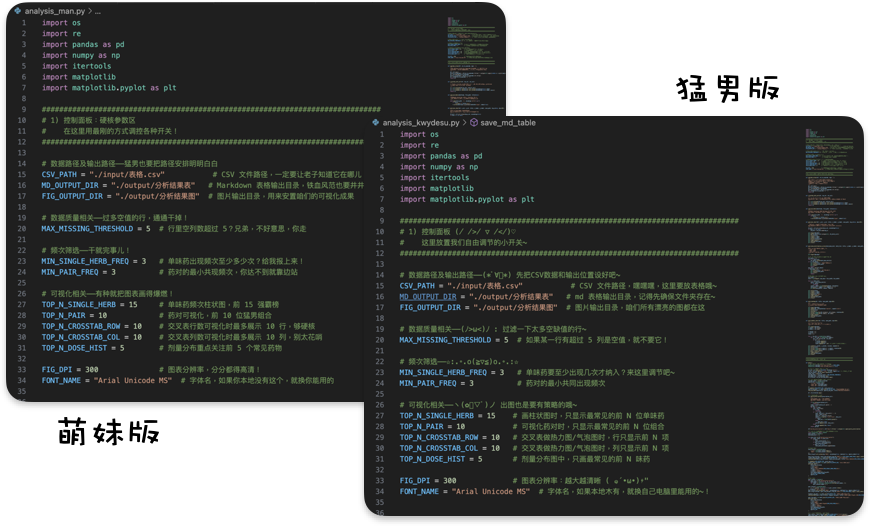Viewport: 870px width, 526px height.
Task: Click the chevron after analysis_kwydesu.py breadcrumb
Action: click(x=465, y=123)
